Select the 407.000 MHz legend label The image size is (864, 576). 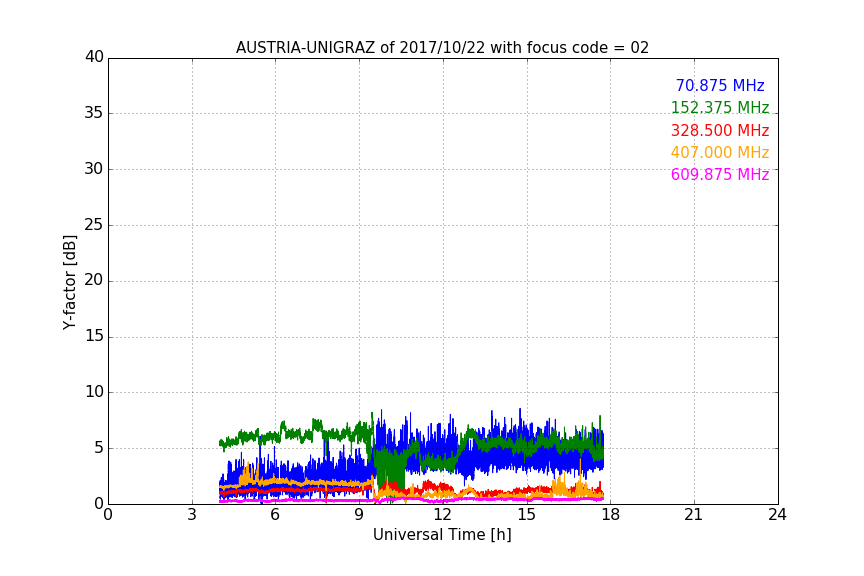pos(720,153)
